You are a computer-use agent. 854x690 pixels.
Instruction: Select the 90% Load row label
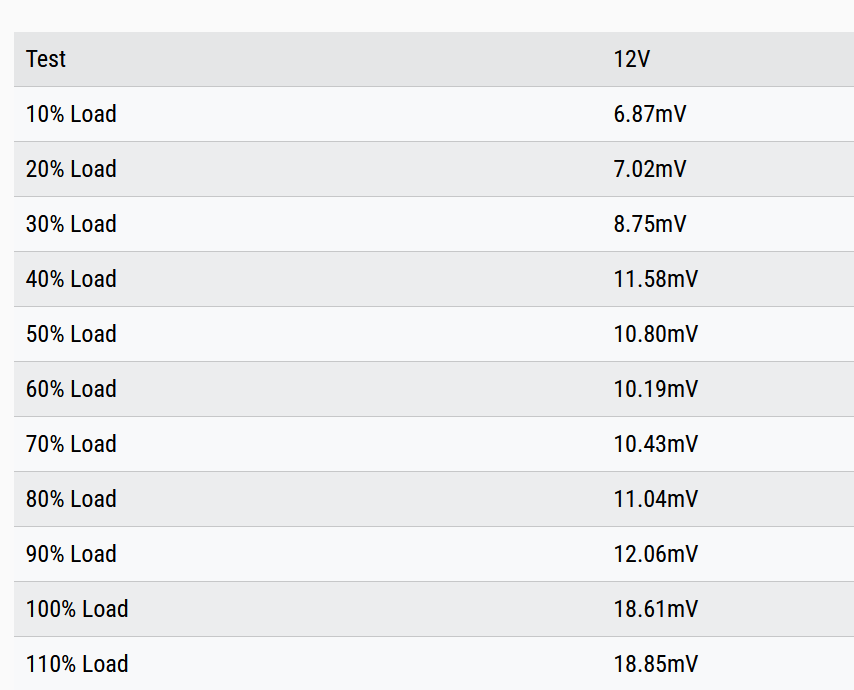(x=71, y=554)
